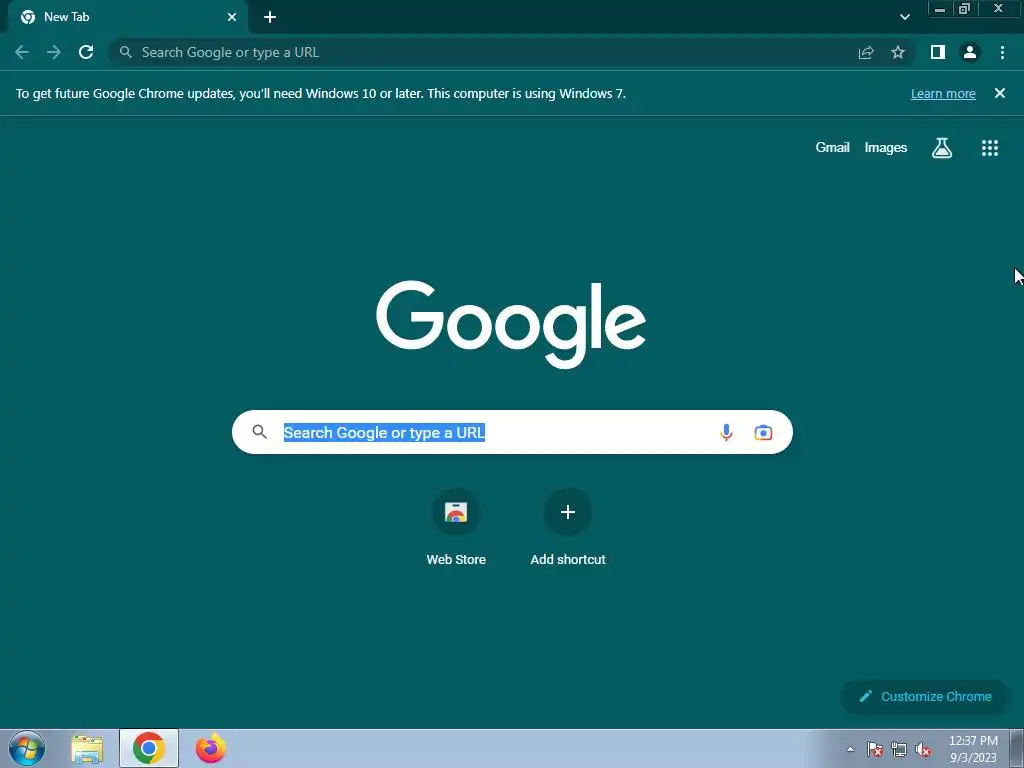Open the Web Store shortcut
The height and width of the screenshot is (768, 1024).
[456, 527]
